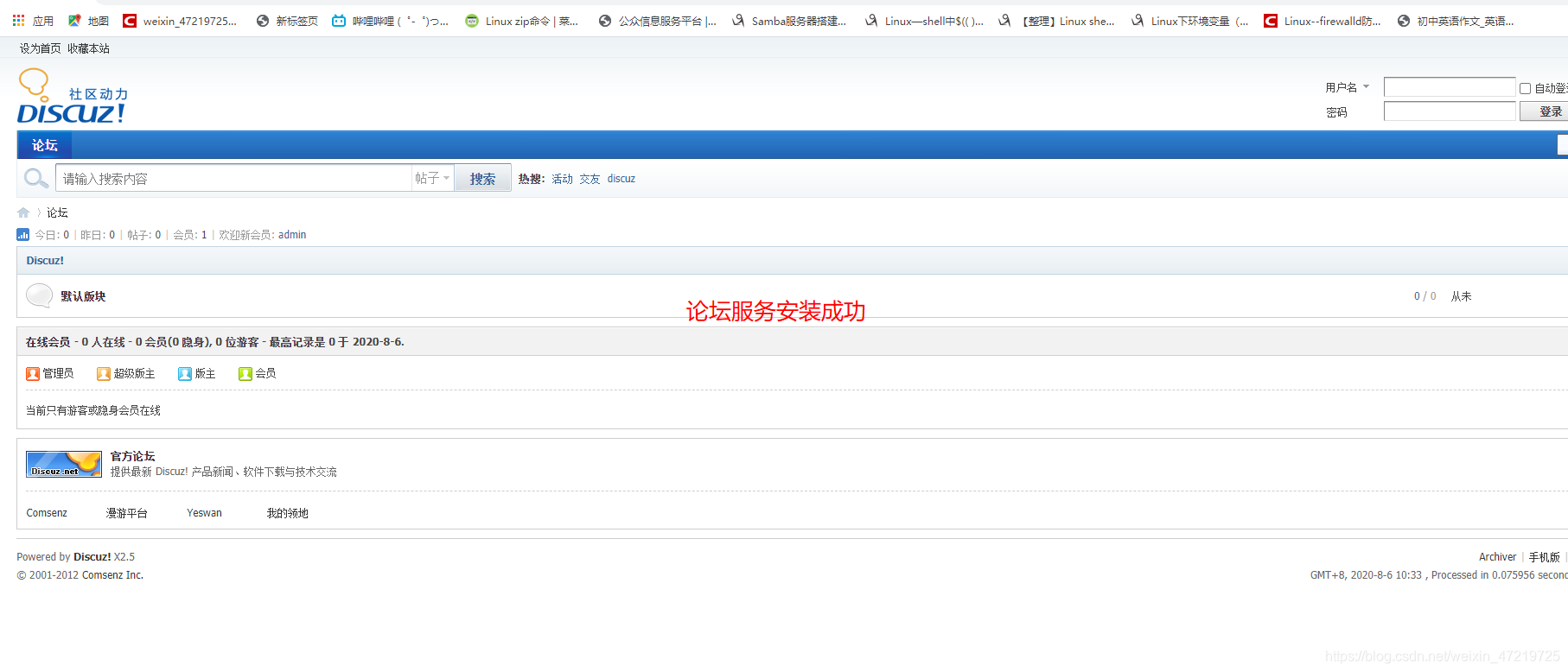Open the Archiver footer link
1568x672 pixels.
[1498, 557]
